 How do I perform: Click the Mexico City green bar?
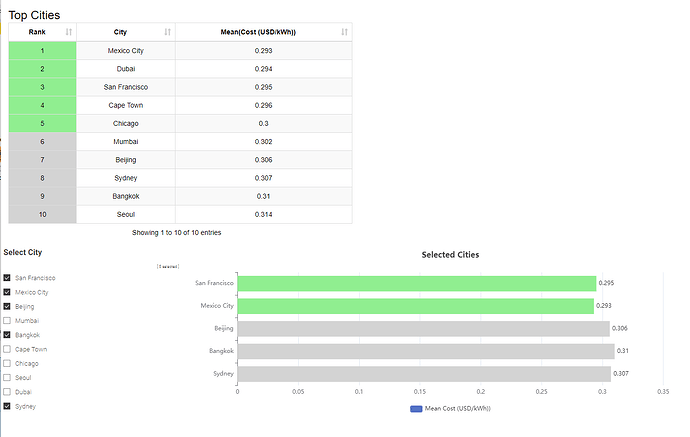pos(415,306)
